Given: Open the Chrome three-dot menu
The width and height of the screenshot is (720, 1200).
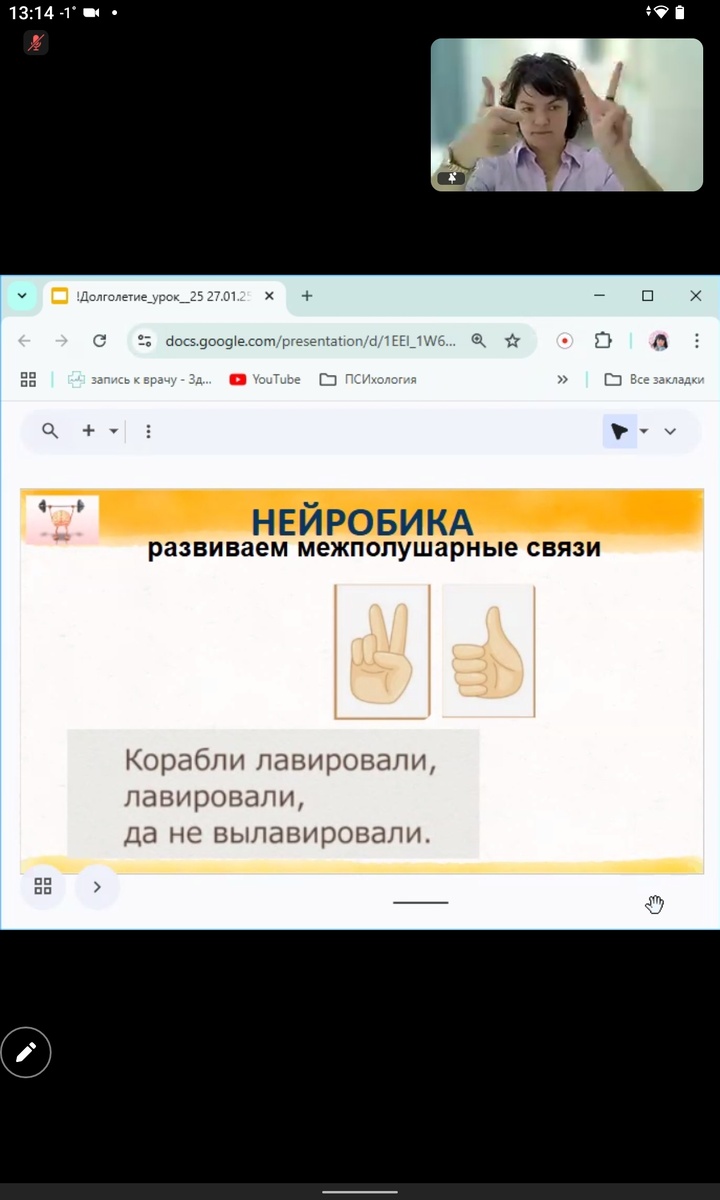Looking at the screenshot, I should pyautogui.click(x=696, y=341).
